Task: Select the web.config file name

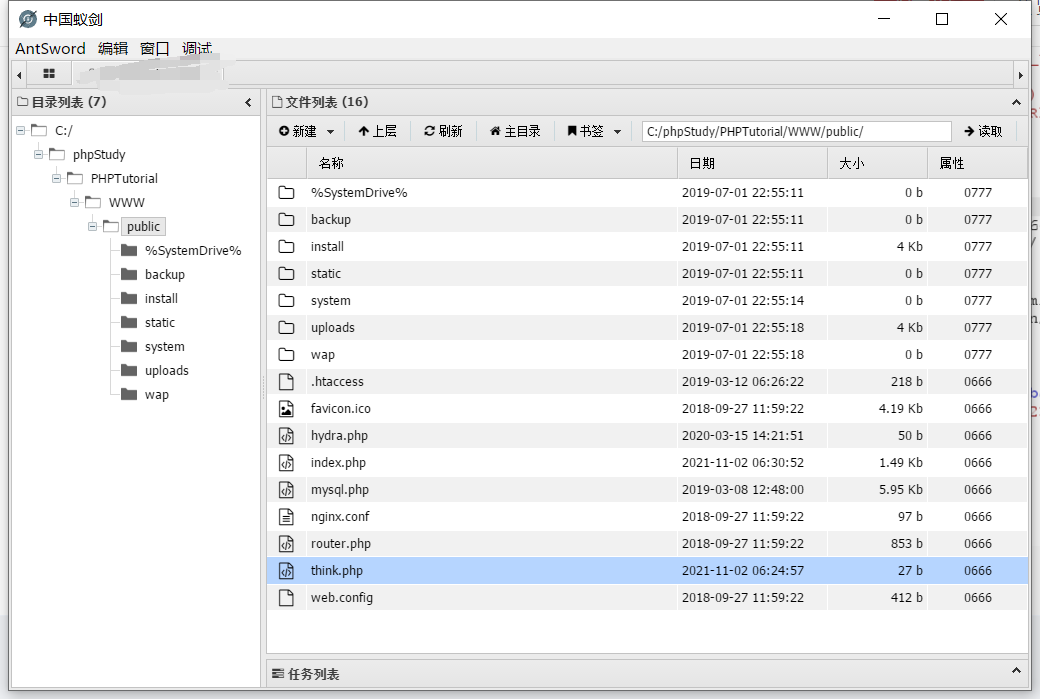Action: [x=342, y=598]
